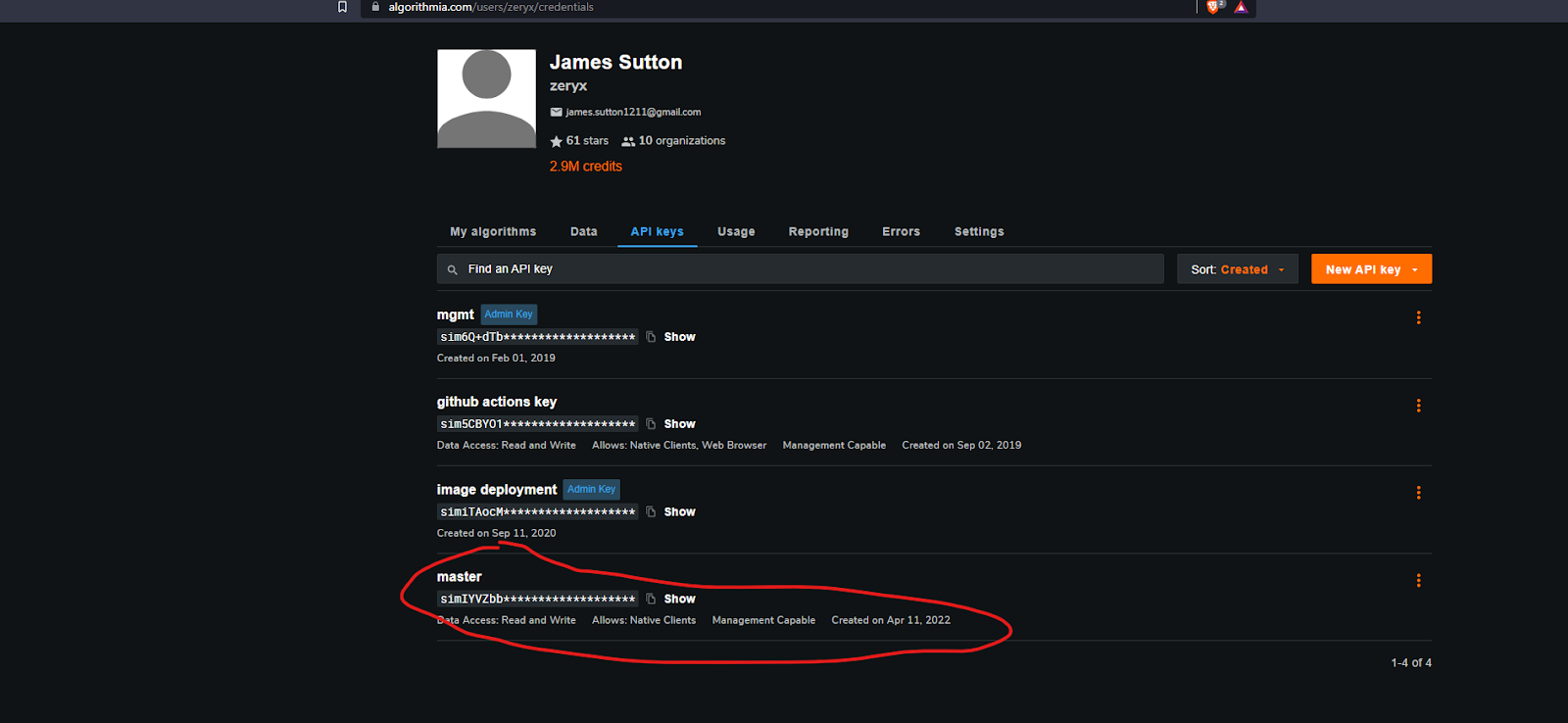1568x723 pixels.
Task: Click the 1-4 of 4 pagination text
Action: coord(1411,663)
